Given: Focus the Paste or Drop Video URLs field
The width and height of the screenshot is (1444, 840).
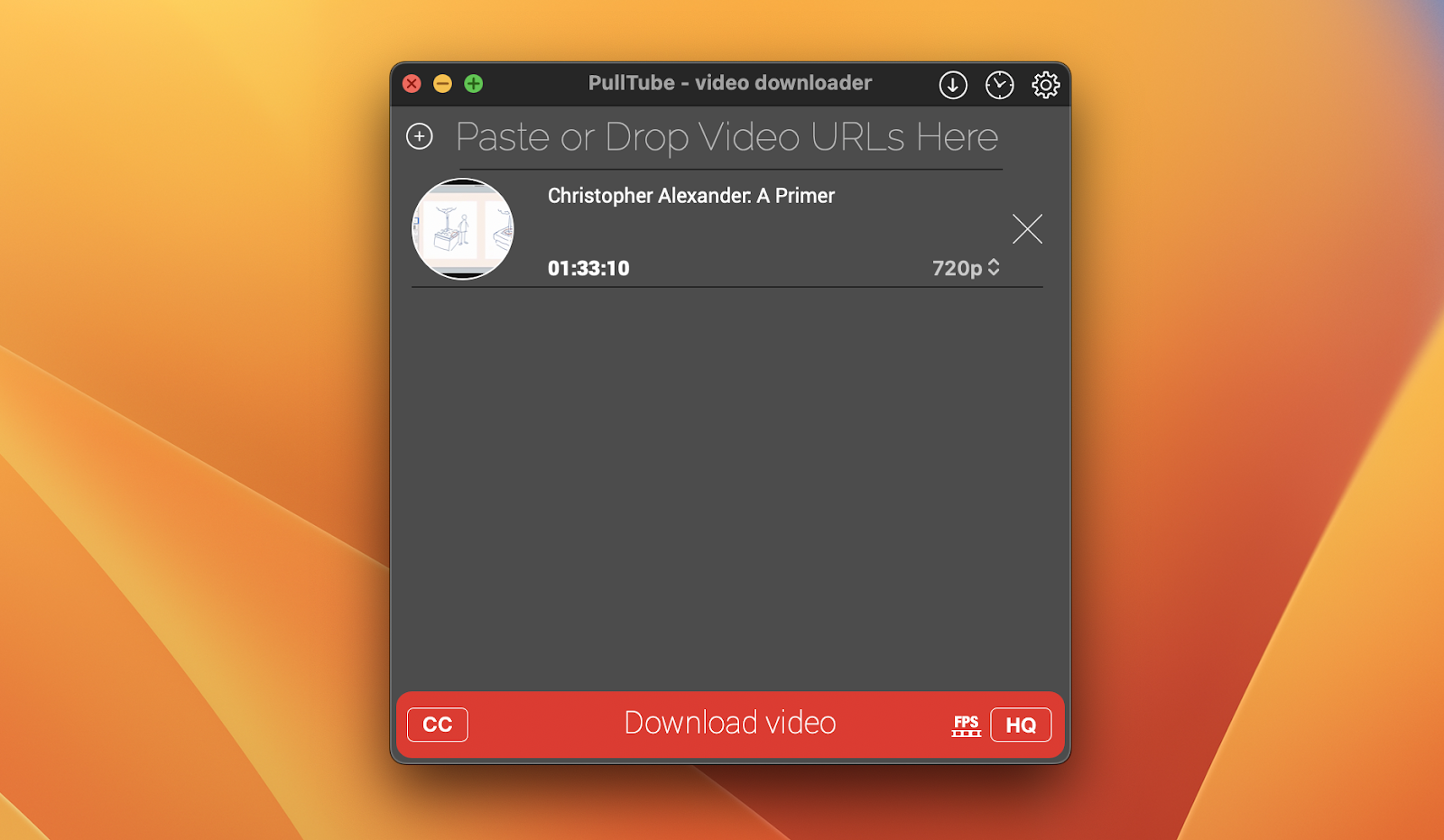Looking at the screenshot, I should coord(727,138).
